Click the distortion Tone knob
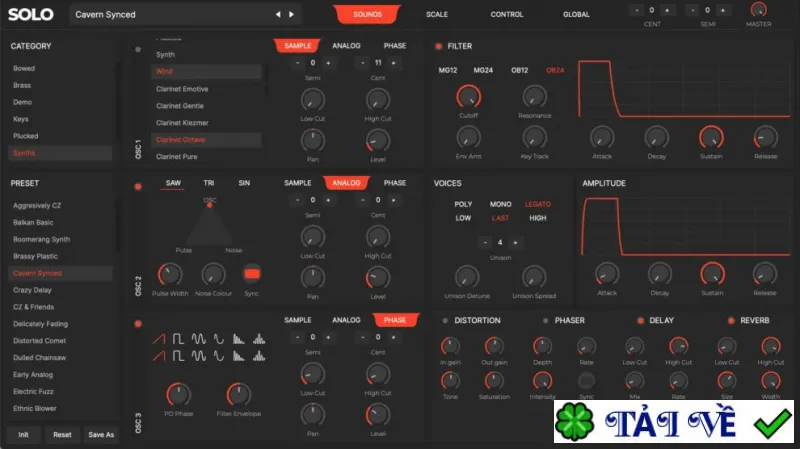This screenshot has width=800, height=449. 450,381
